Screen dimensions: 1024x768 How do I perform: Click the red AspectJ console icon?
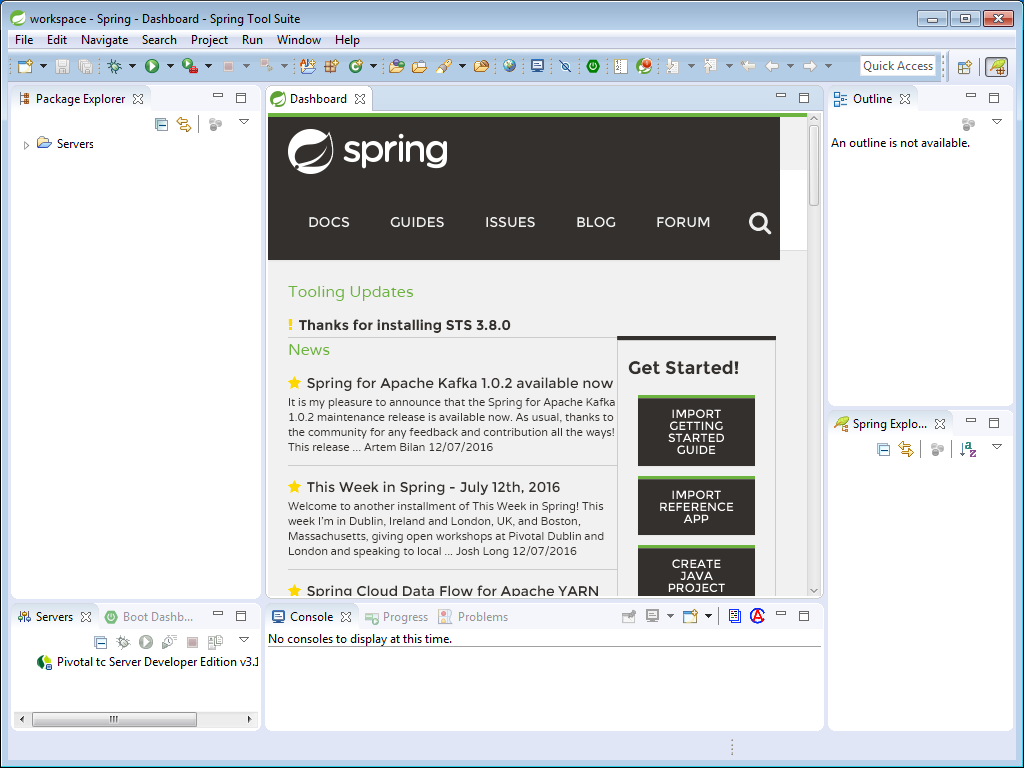pyautogui.click(x=757, y=616)
